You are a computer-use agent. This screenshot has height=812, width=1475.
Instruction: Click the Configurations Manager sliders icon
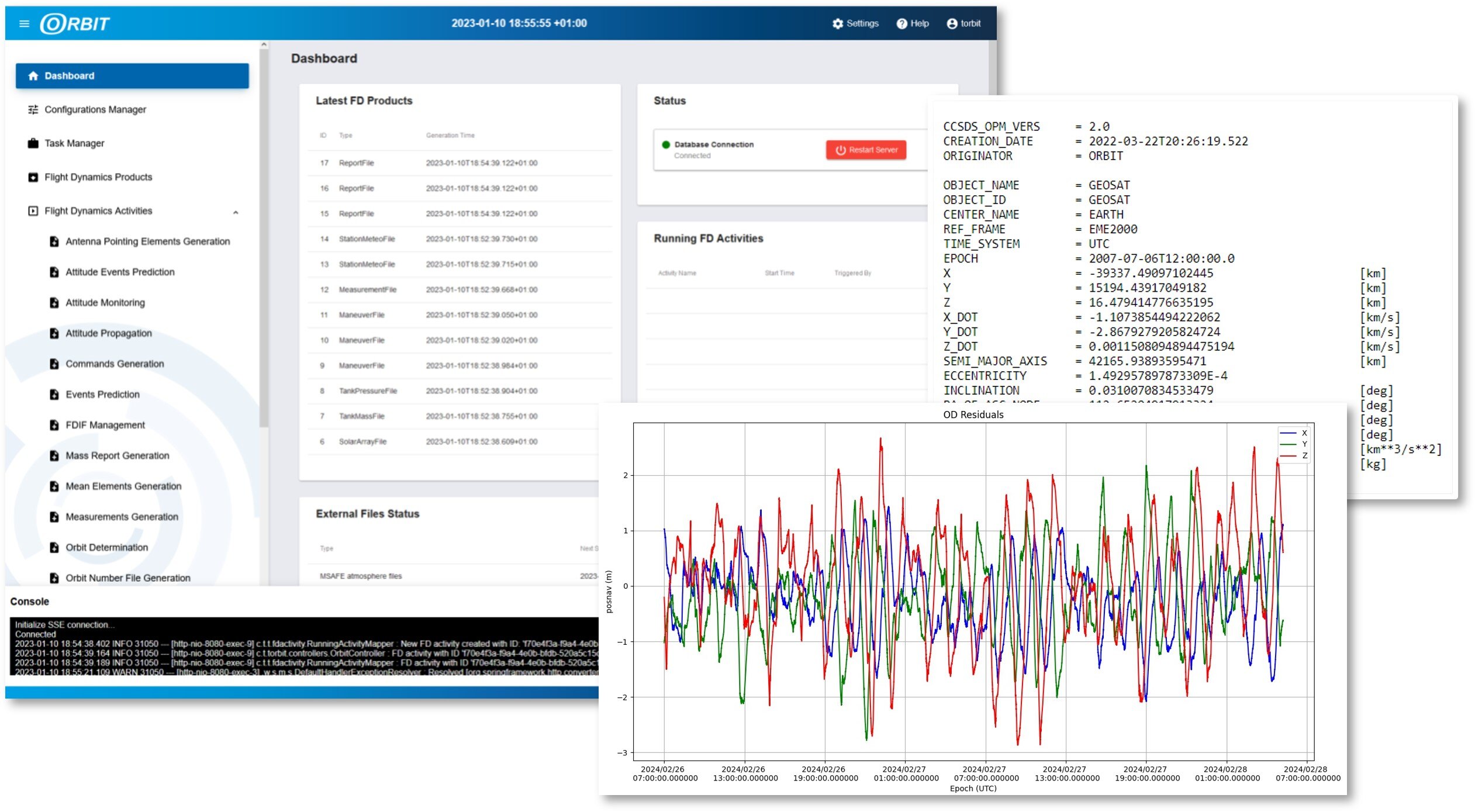[x=33, y=109]
